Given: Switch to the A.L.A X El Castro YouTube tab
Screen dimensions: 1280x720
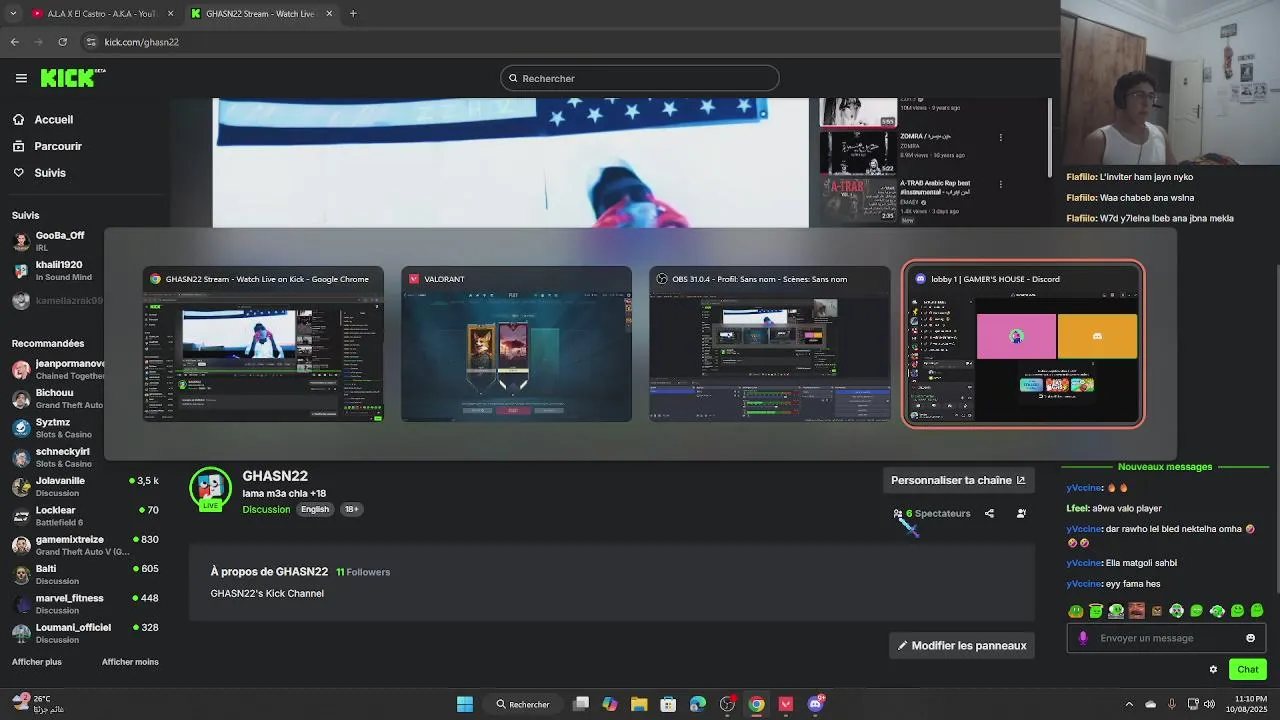Looking at the screenshot, I should 102,14.
